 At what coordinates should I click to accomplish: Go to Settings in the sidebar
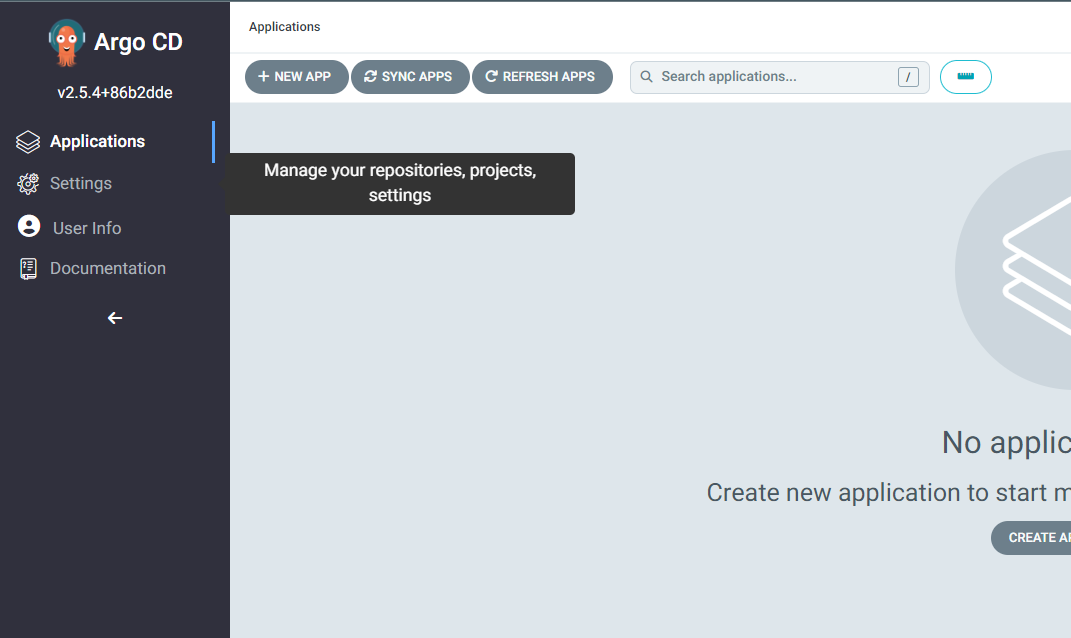coord(81,183)
